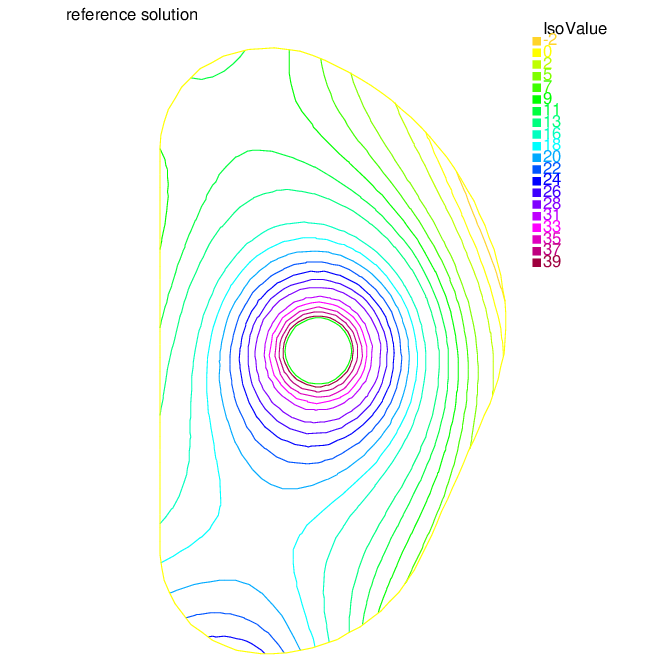Click the 'reference solution' plot title
This screenshot has height=667, width=667.
[132, 14]
